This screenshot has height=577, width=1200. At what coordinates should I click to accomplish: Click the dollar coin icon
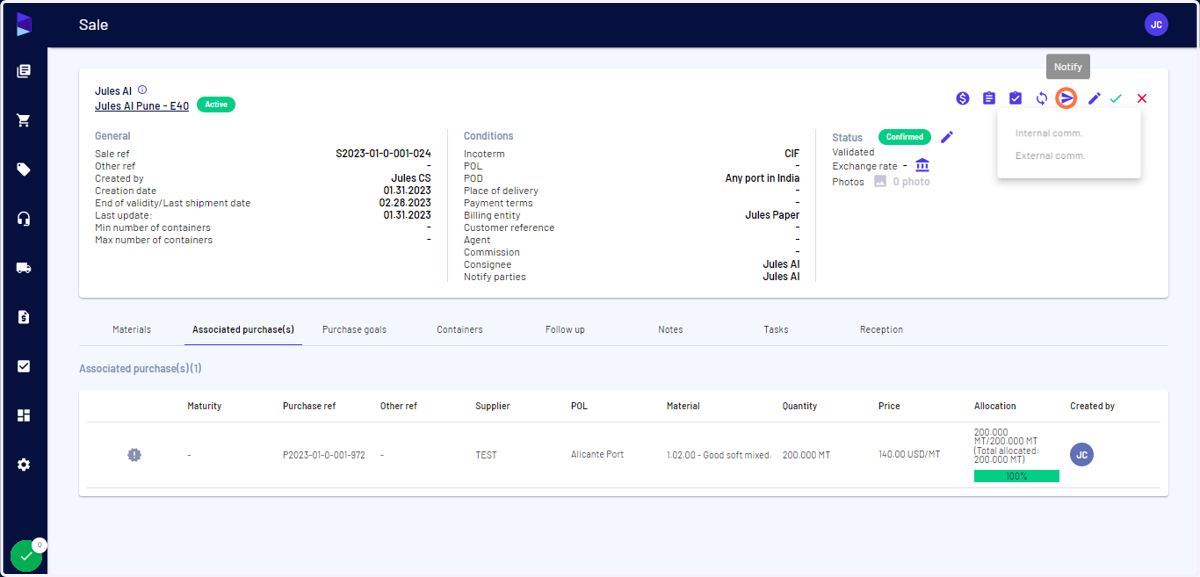point(963,98)
